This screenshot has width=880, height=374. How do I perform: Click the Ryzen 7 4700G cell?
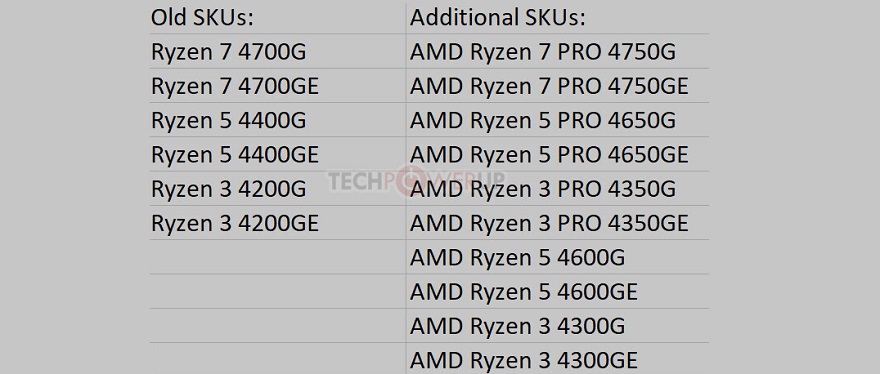[277, 52]
